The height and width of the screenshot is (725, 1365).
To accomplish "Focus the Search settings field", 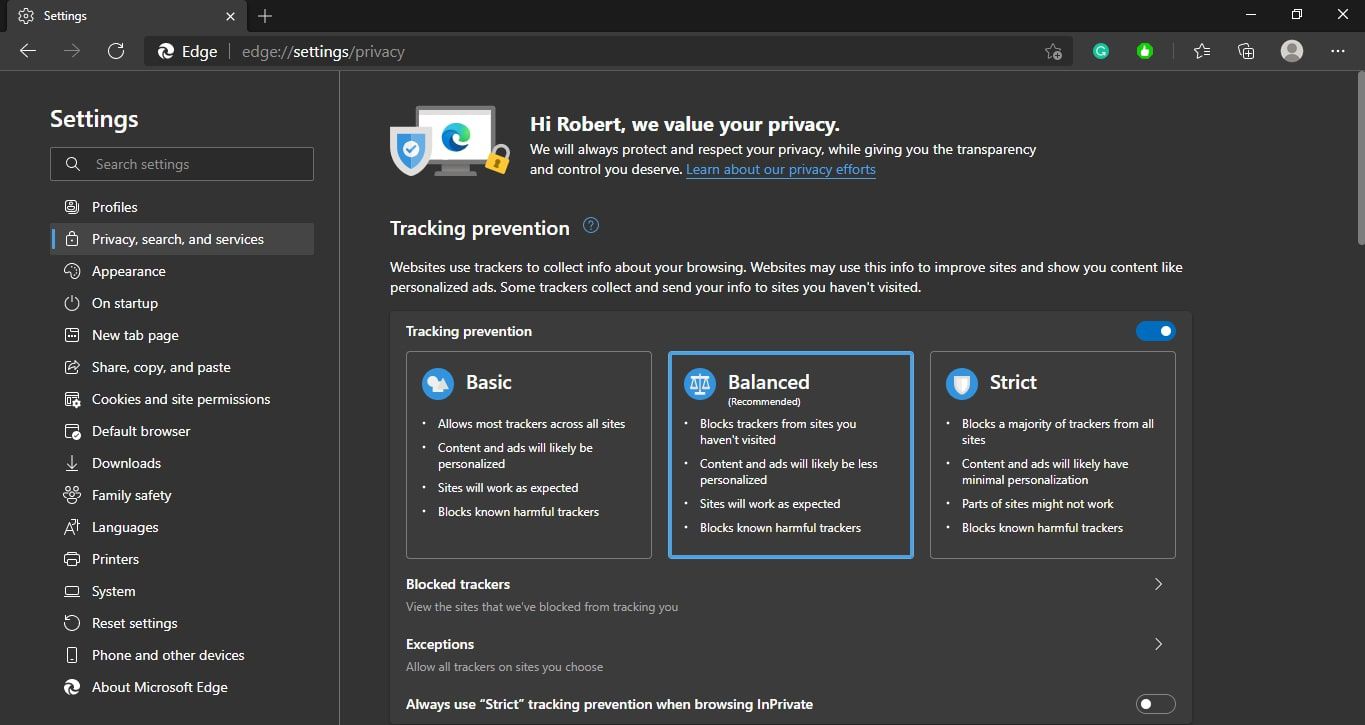I will [x=182, y=164].
